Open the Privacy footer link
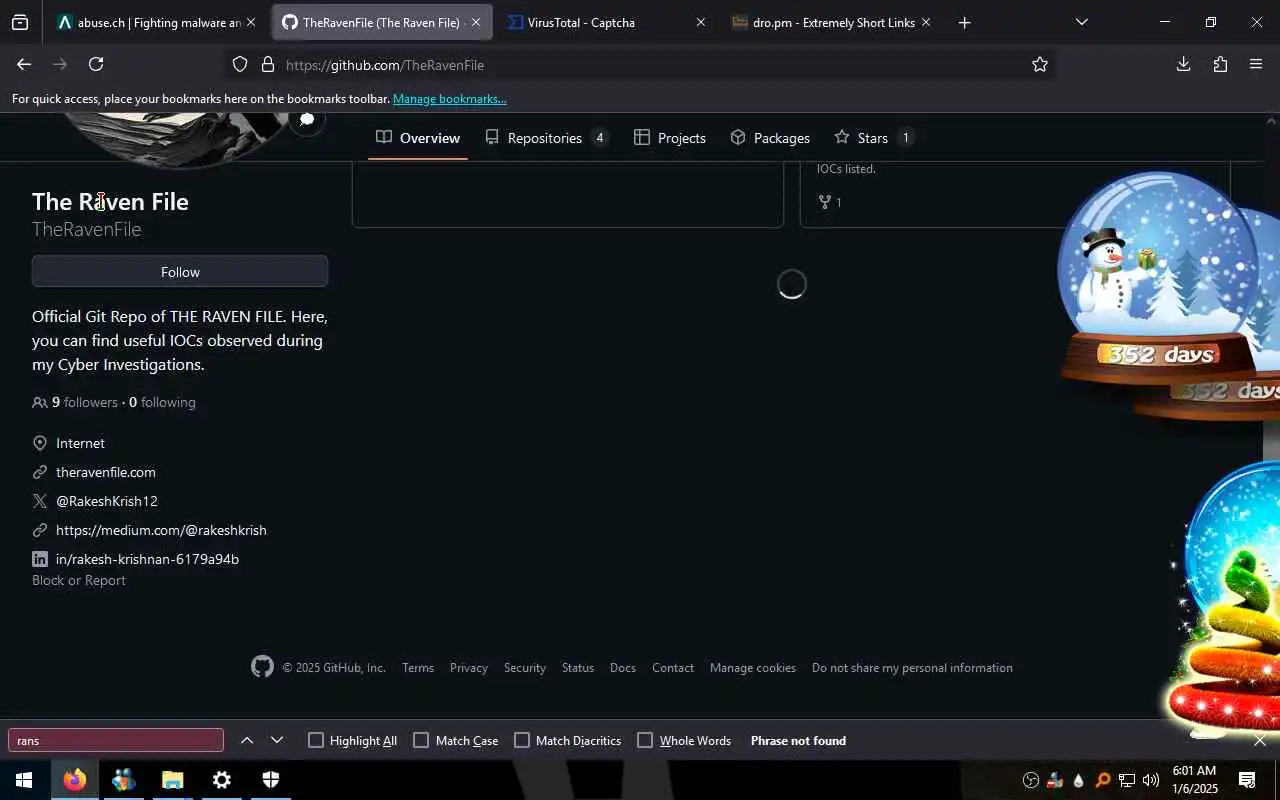Viewport: 1280px width, 800px height. (469, 668)
